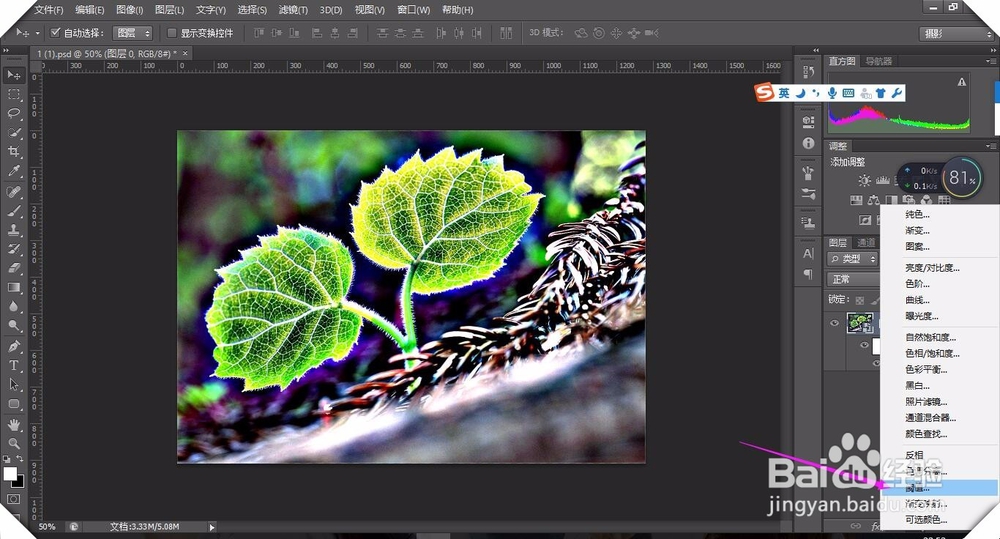This screenshot has width=1000, height=539.
Task: Open the 正常 blend mode dropdown
Action: click(855, 279)
